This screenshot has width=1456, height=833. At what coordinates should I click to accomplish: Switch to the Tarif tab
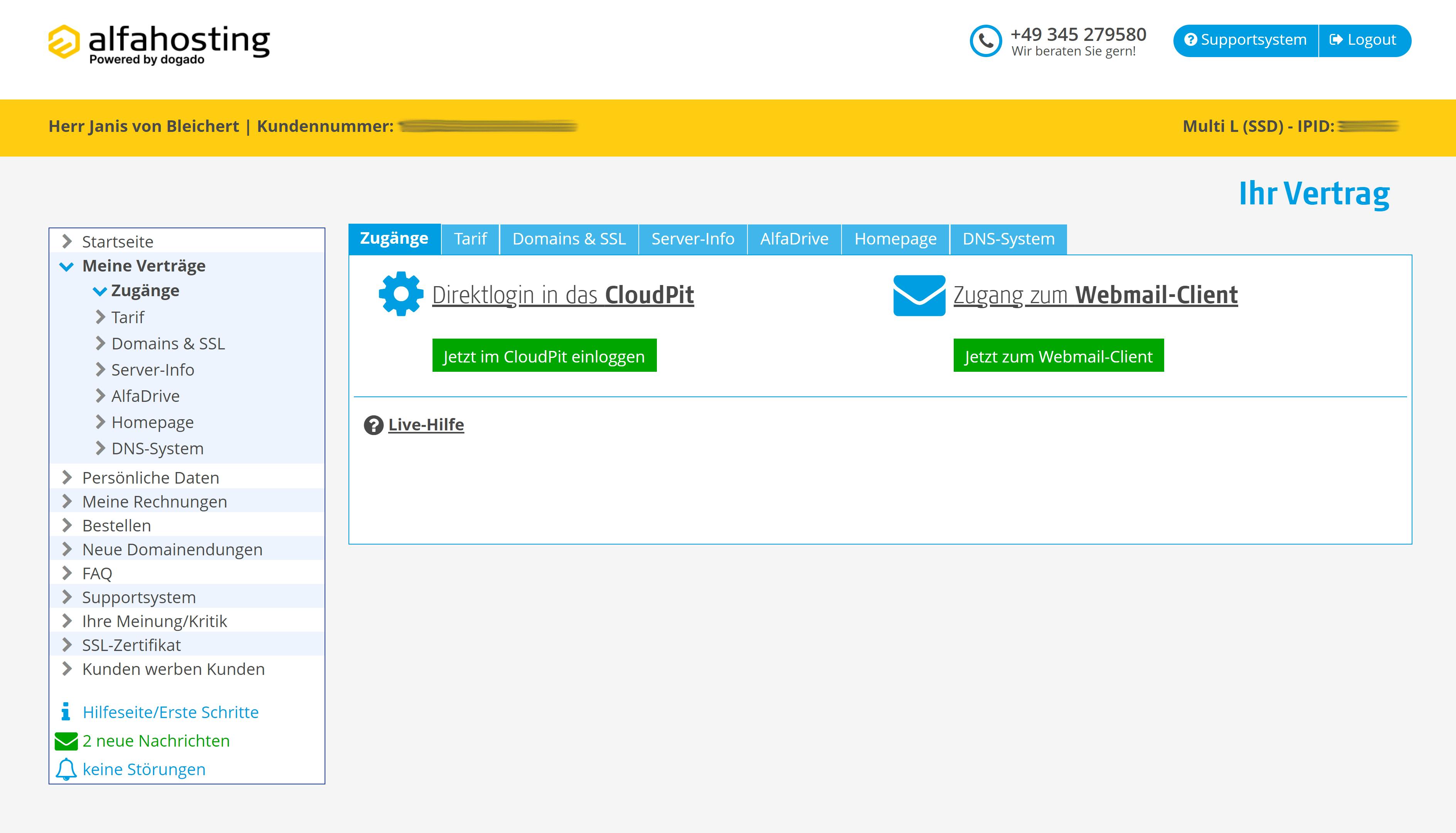470,239
